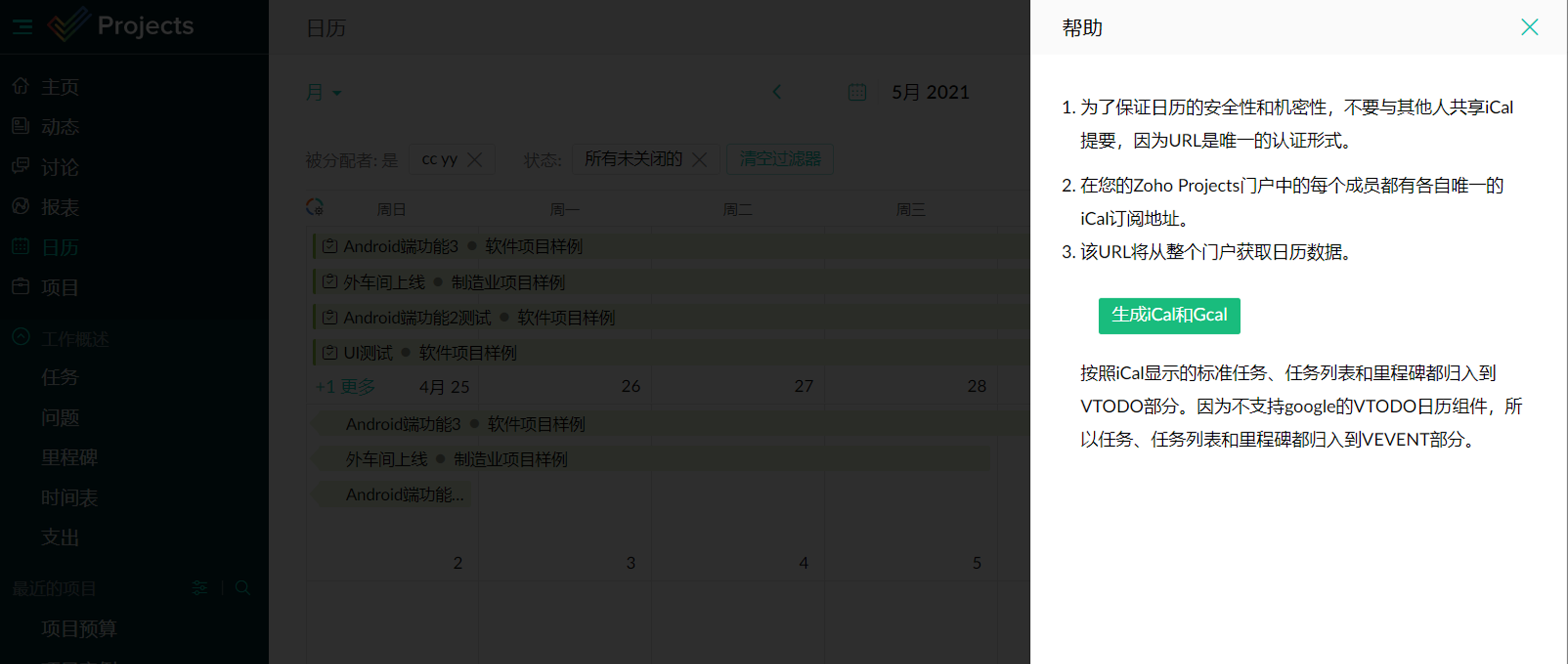Expand the 月 view dropdown
The image size is (1568, 664).
(323, 92)
